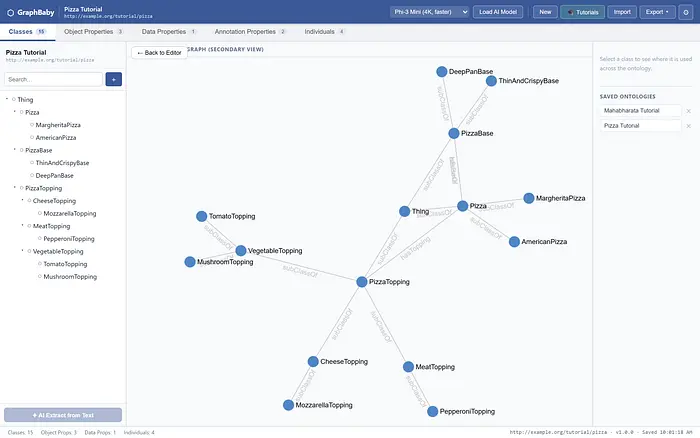Select the Thing node circle in graph

click(x=404, y=211)
